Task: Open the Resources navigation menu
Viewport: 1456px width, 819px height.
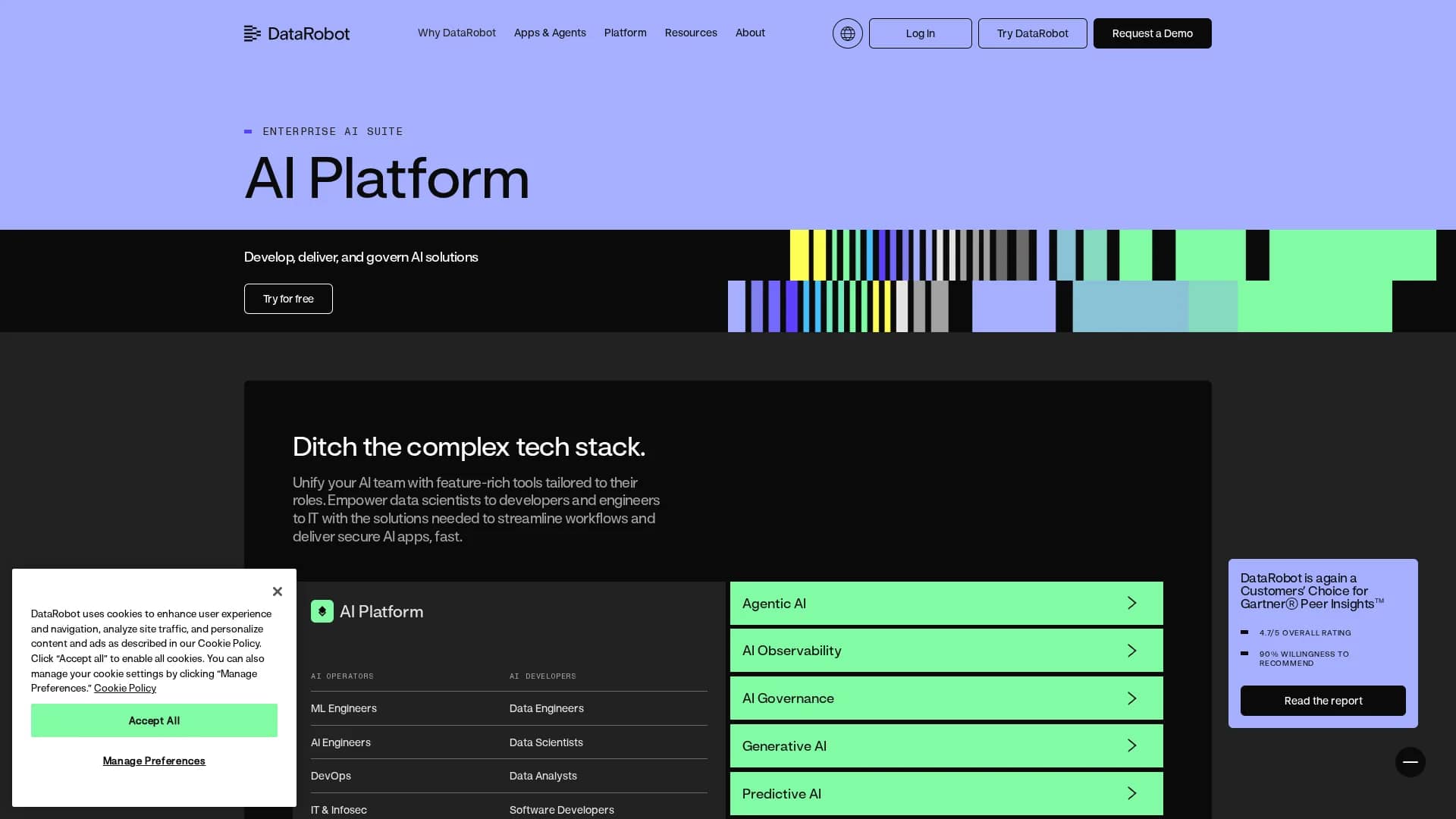Action: point(691,33)
